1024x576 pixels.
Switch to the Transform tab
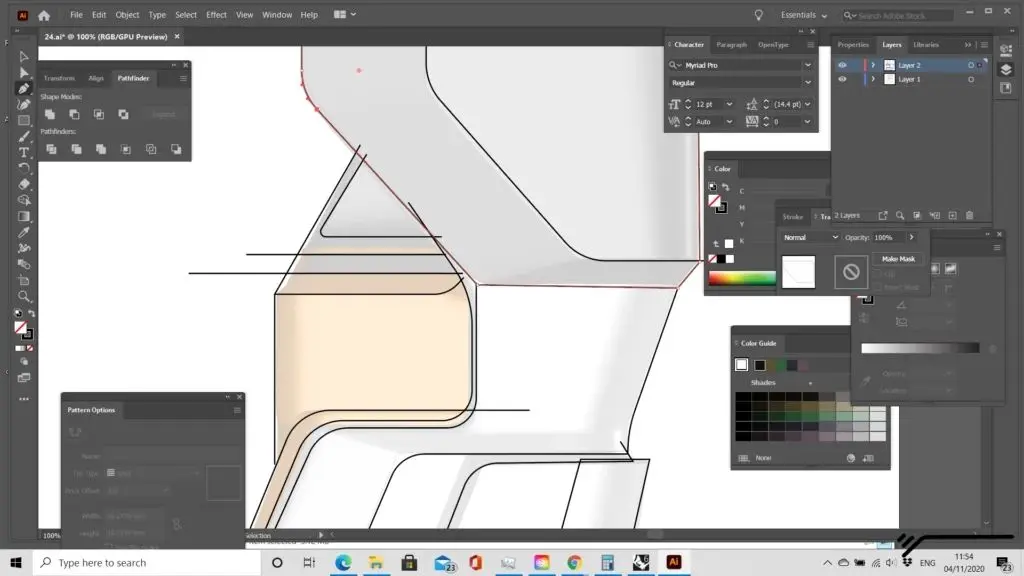(59, 78)
